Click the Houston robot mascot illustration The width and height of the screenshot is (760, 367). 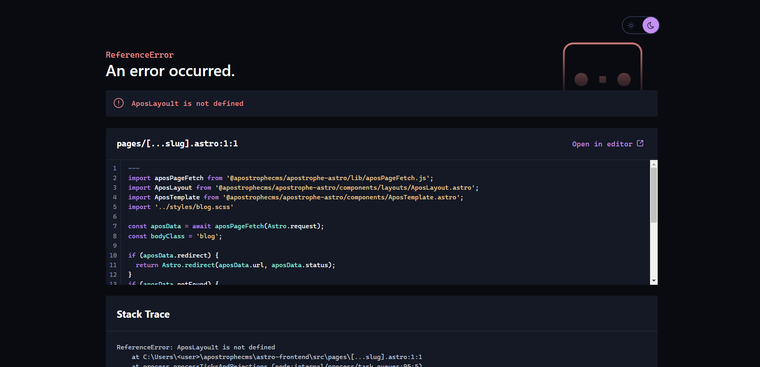click(x=602, y=66)
